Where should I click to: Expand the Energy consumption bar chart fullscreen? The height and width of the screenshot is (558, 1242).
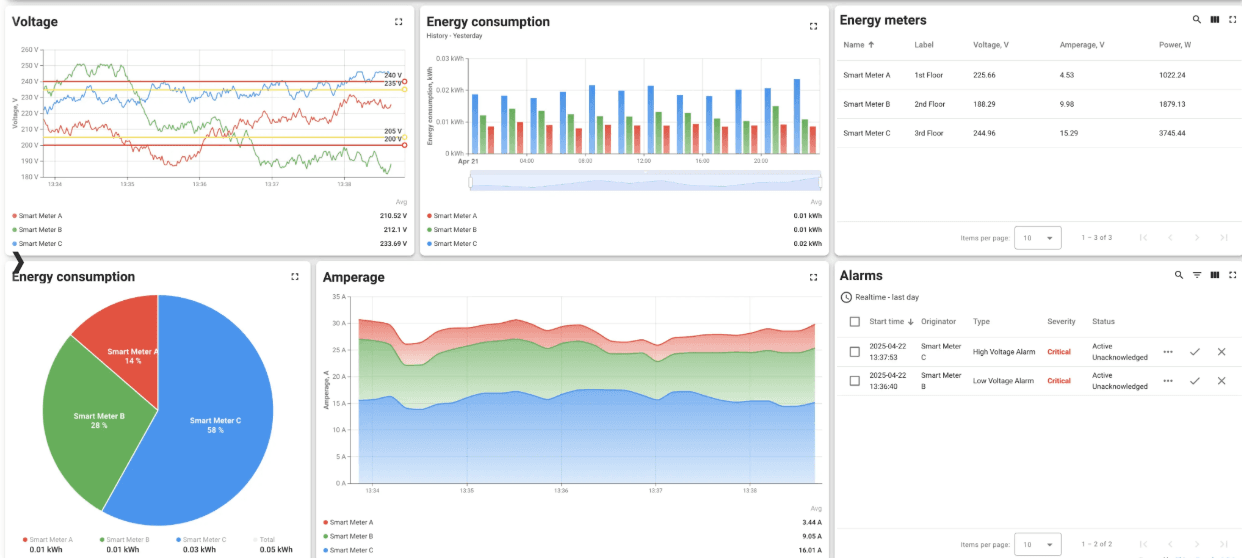pos(813,27)
